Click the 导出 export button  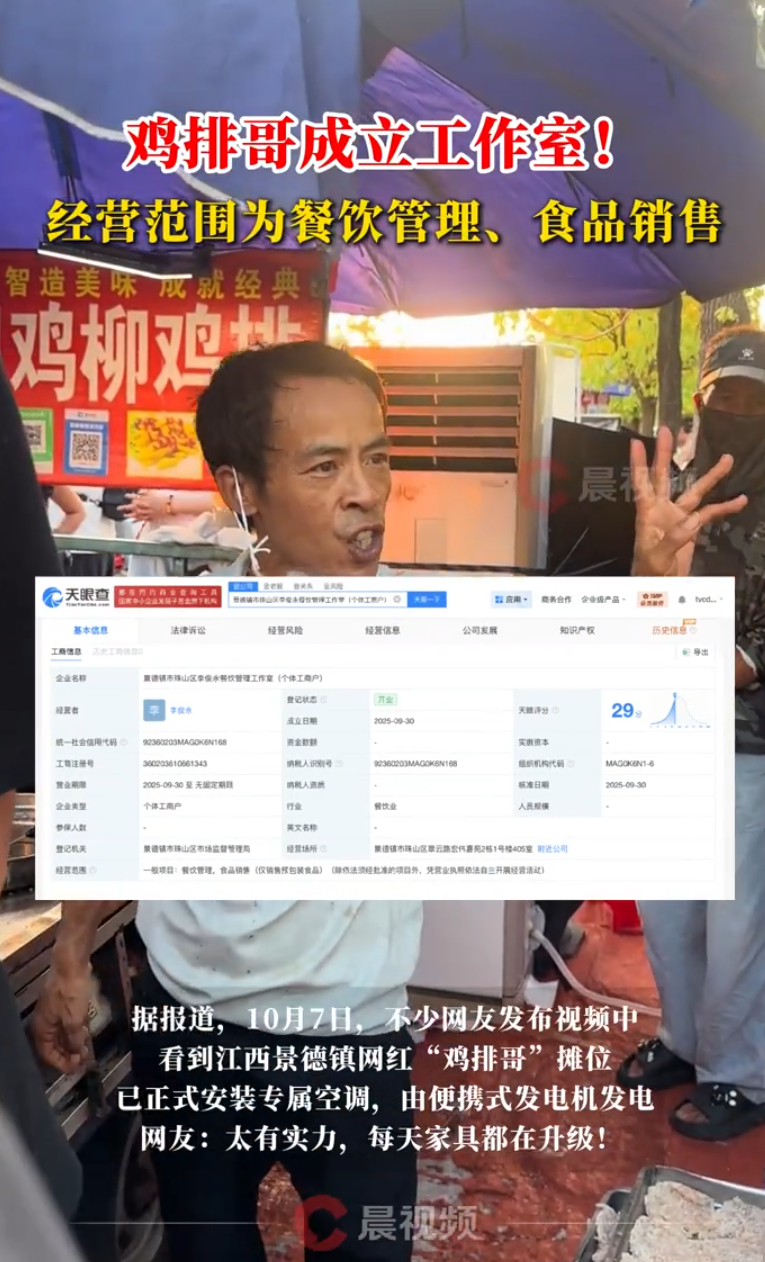697,652
